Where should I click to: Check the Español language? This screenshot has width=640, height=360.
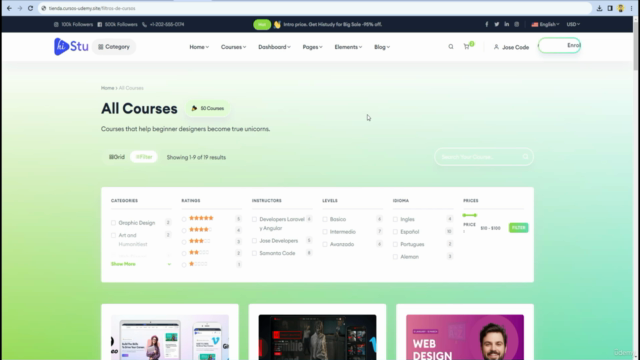(395, 232)
